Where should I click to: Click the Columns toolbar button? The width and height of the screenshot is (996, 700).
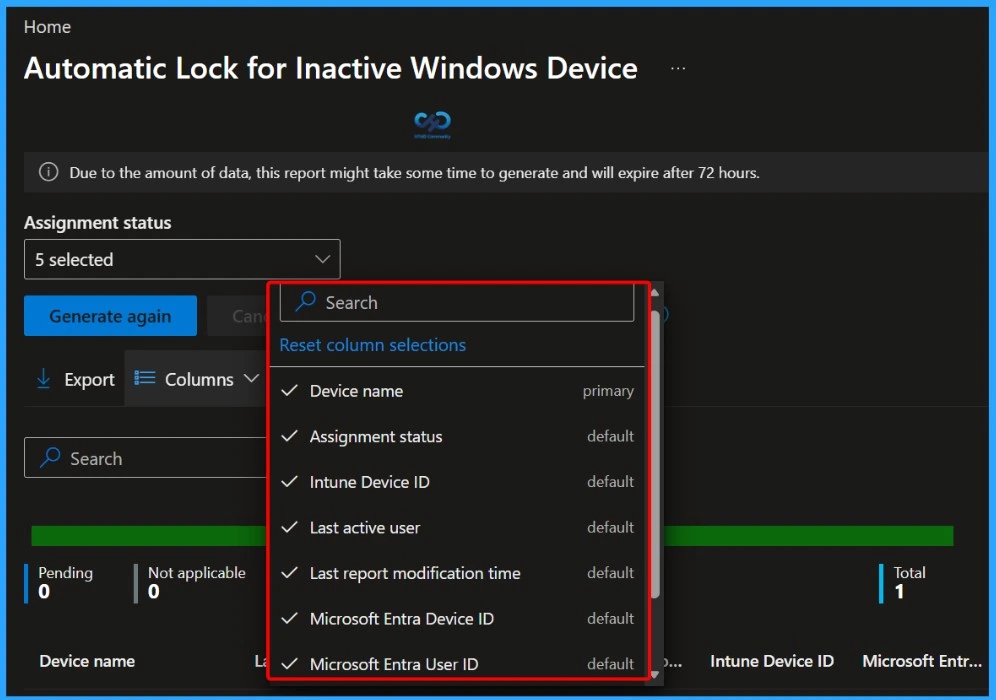[x=196, y=379]
